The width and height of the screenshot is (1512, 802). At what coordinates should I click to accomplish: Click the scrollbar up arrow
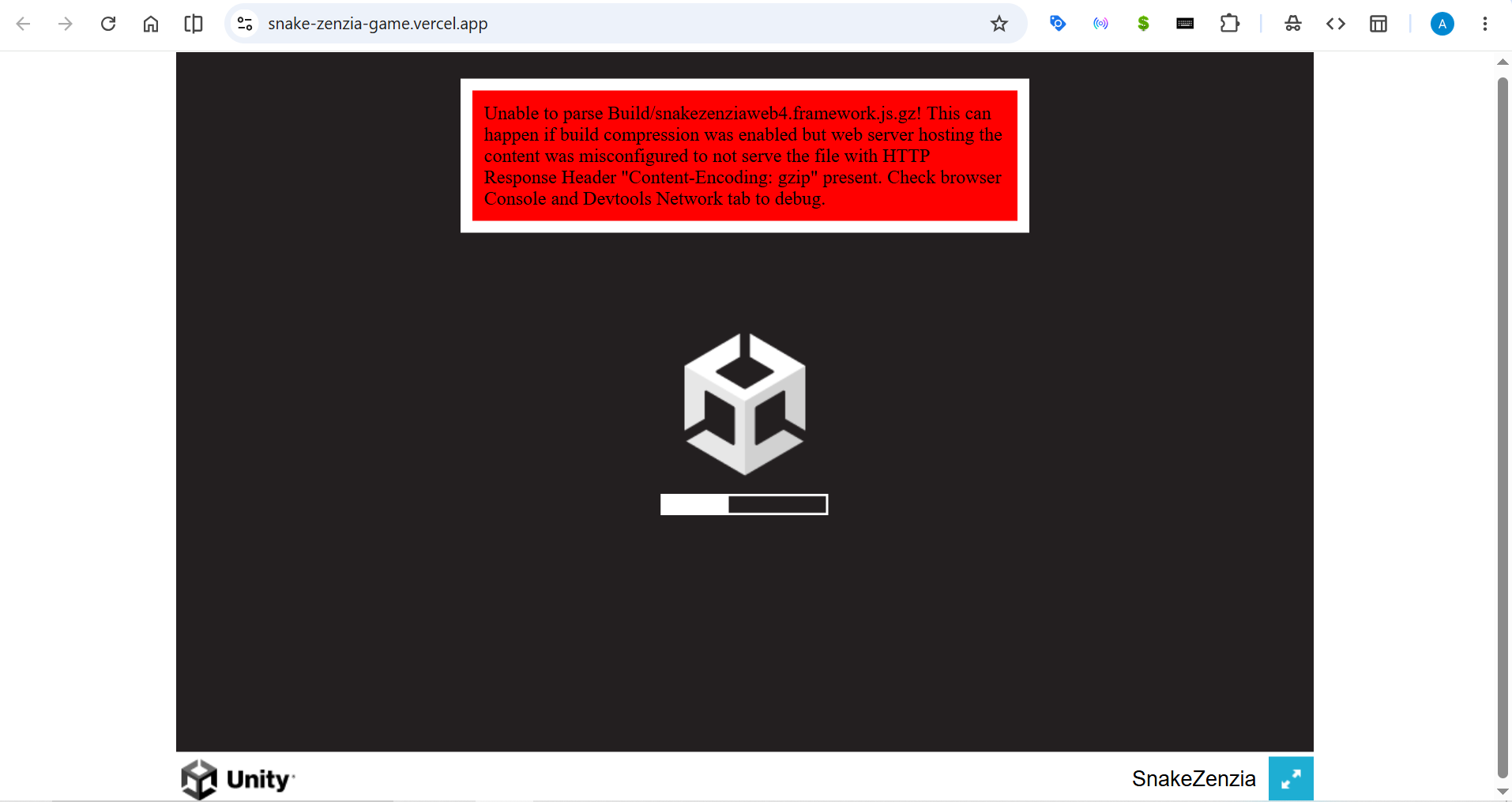(x=1503, y=62)
